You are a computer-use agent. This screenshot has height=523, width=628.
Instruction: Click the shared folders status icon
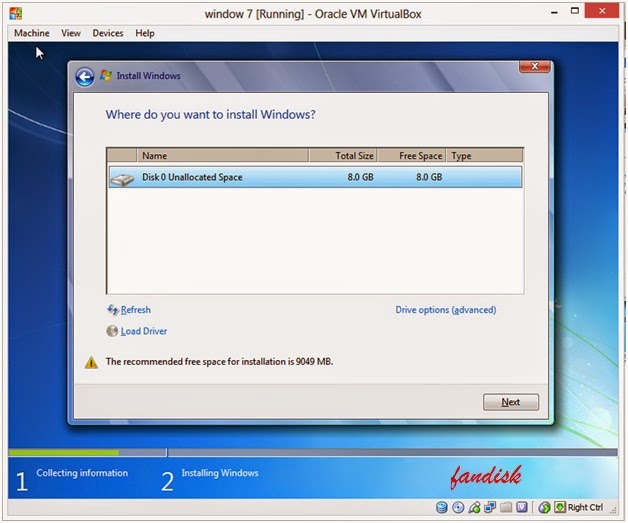(506, 507)
